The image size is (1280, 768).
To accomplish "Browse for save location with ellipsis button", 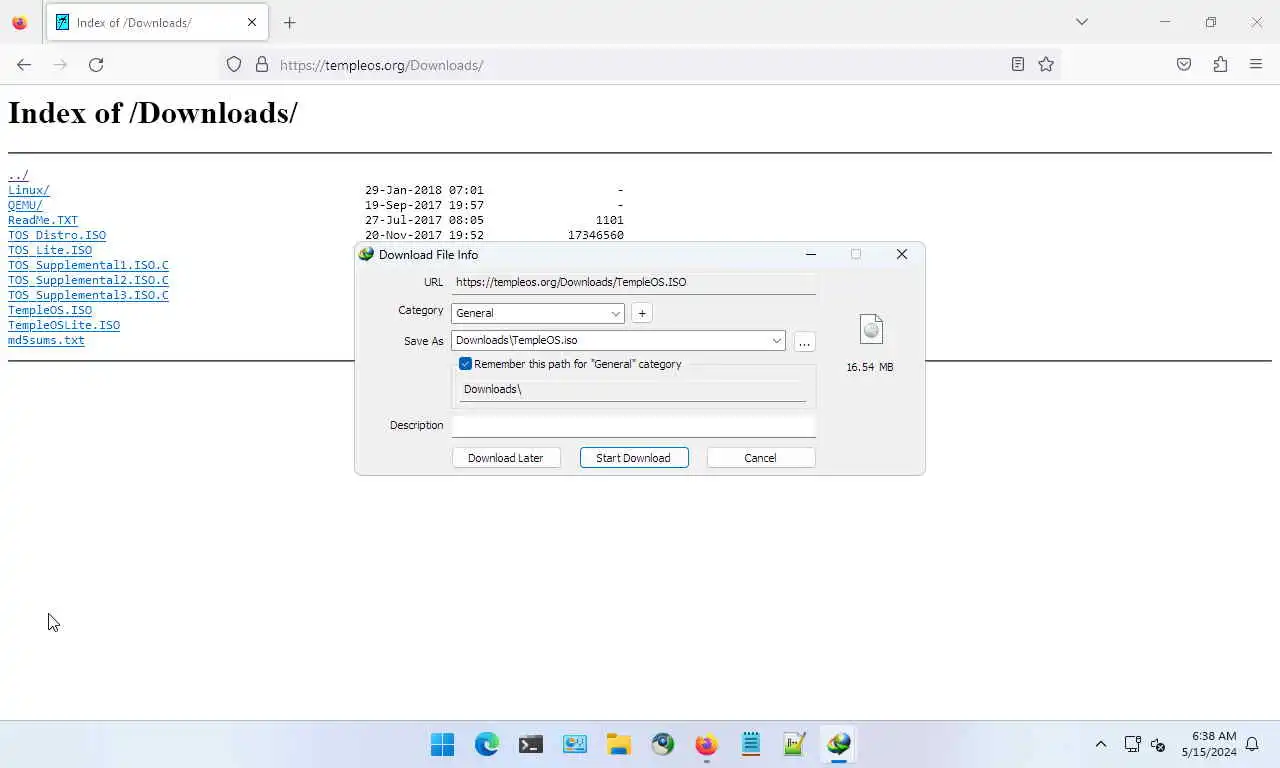I will [804, 342].
